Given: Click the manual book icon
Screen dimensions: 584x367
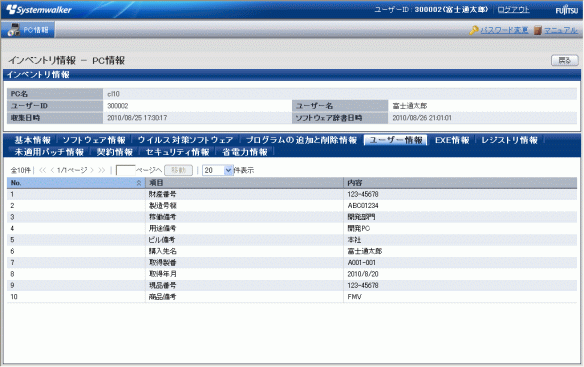Looking at the screenshot, I should [x=538, y=30].
